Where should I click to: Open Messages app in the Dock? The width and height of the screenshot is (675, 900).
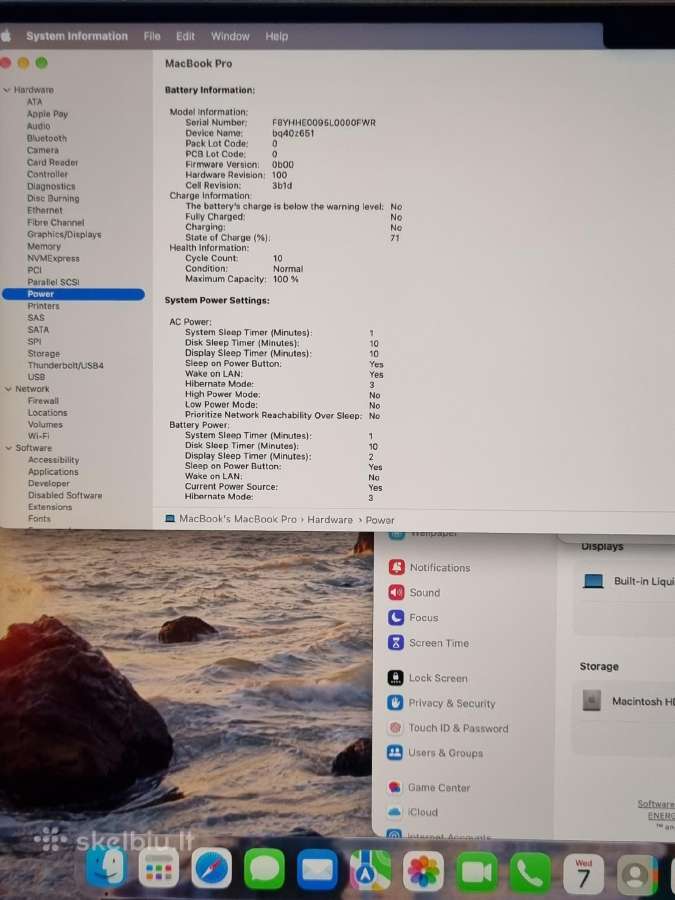coord(264,869)
